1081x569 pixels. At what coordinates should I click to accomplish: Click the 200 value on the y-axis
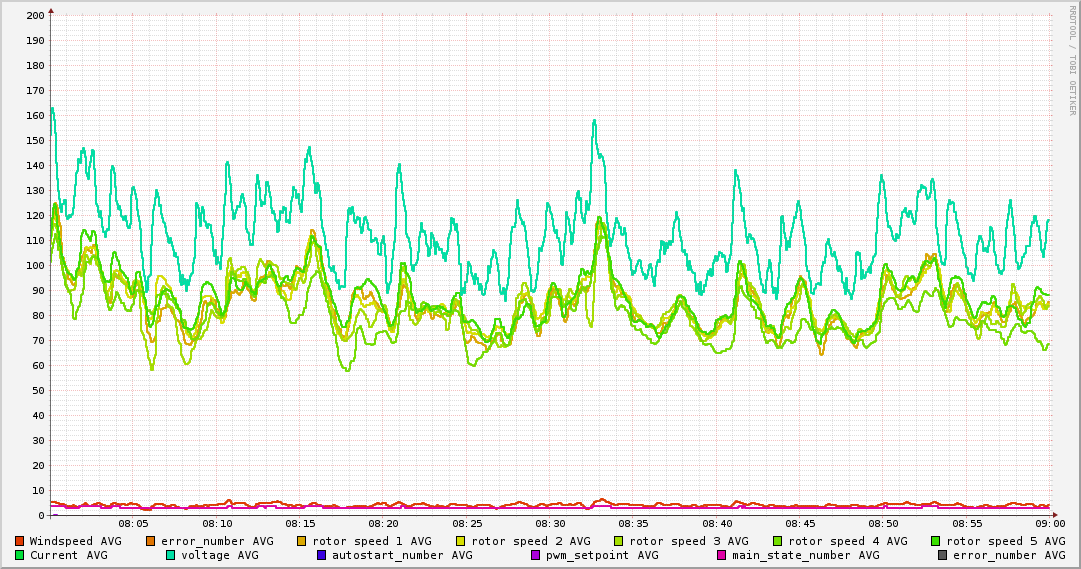(x=34, y=16)
